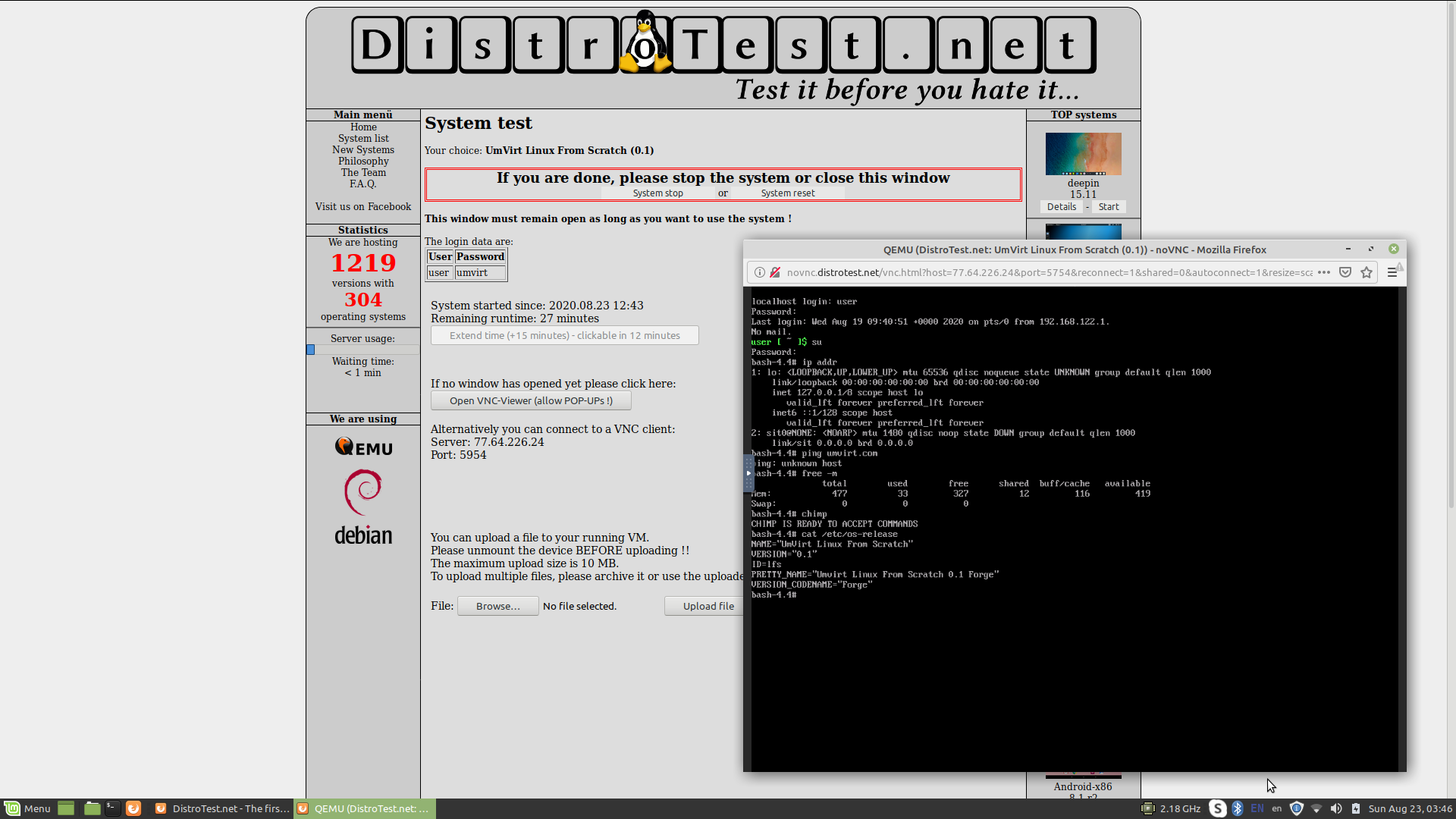The image size is (1456, 819).
Task: Click the bookmark star in Firefox
Action: [x=1367, y=272]
